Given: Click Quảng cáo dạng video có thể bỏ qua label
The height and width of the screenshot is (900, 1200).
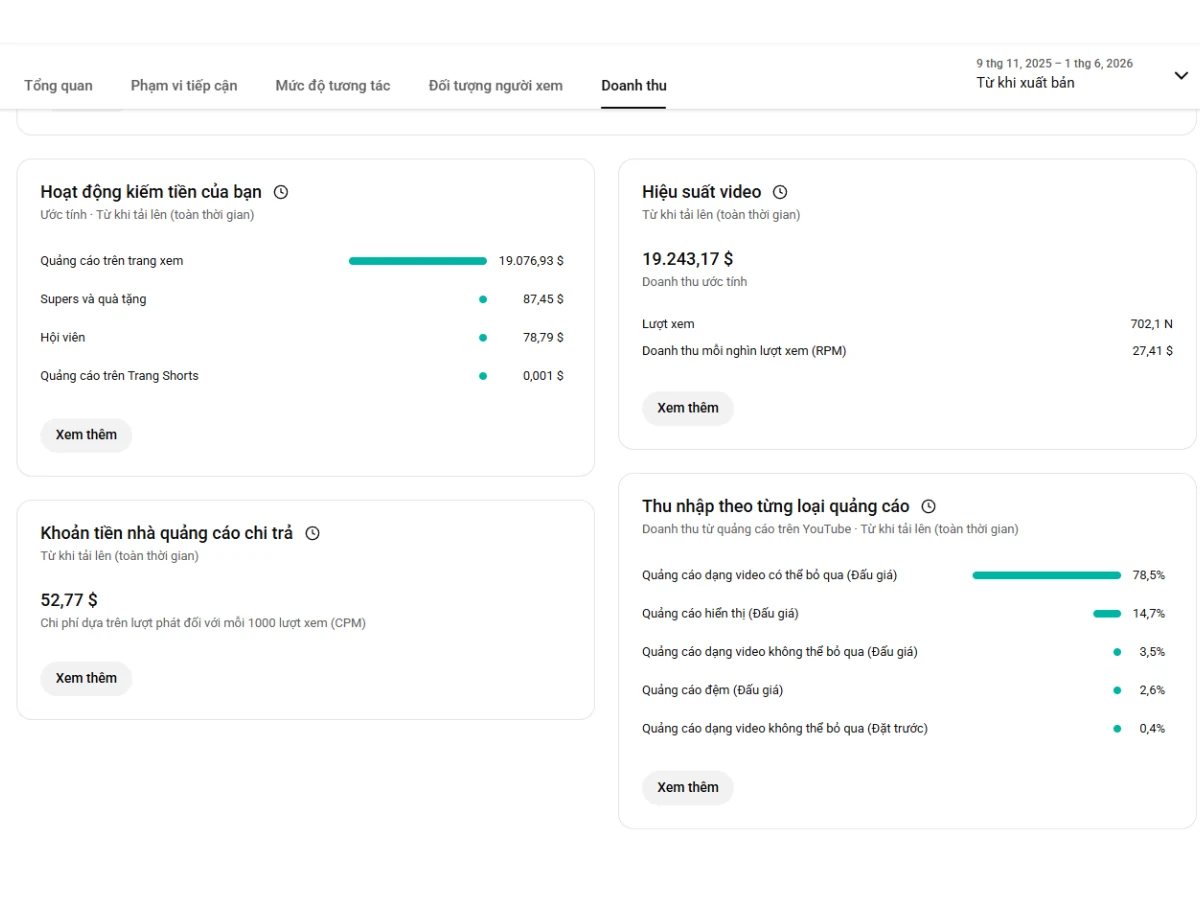Looking at the screenshot, I should 769,575.
